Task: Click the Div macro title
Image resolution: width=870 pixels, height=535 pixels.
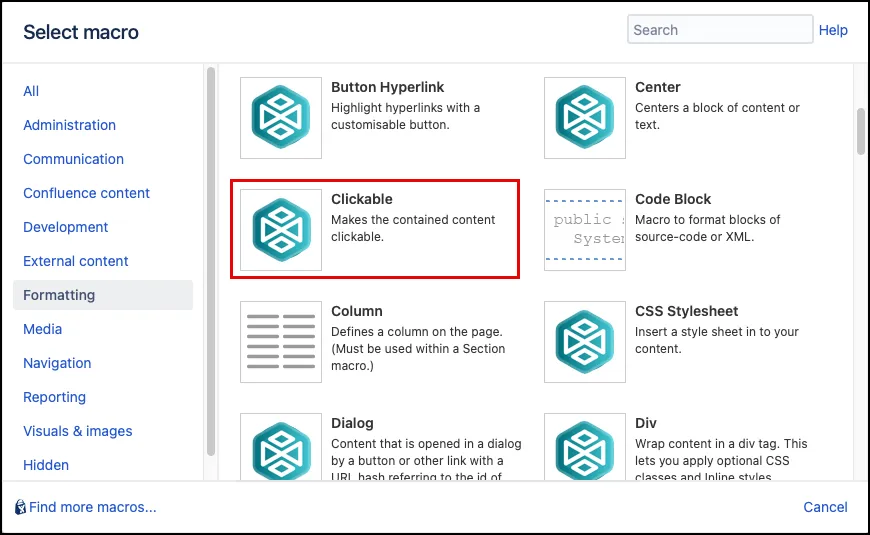Action: [646, 423]
